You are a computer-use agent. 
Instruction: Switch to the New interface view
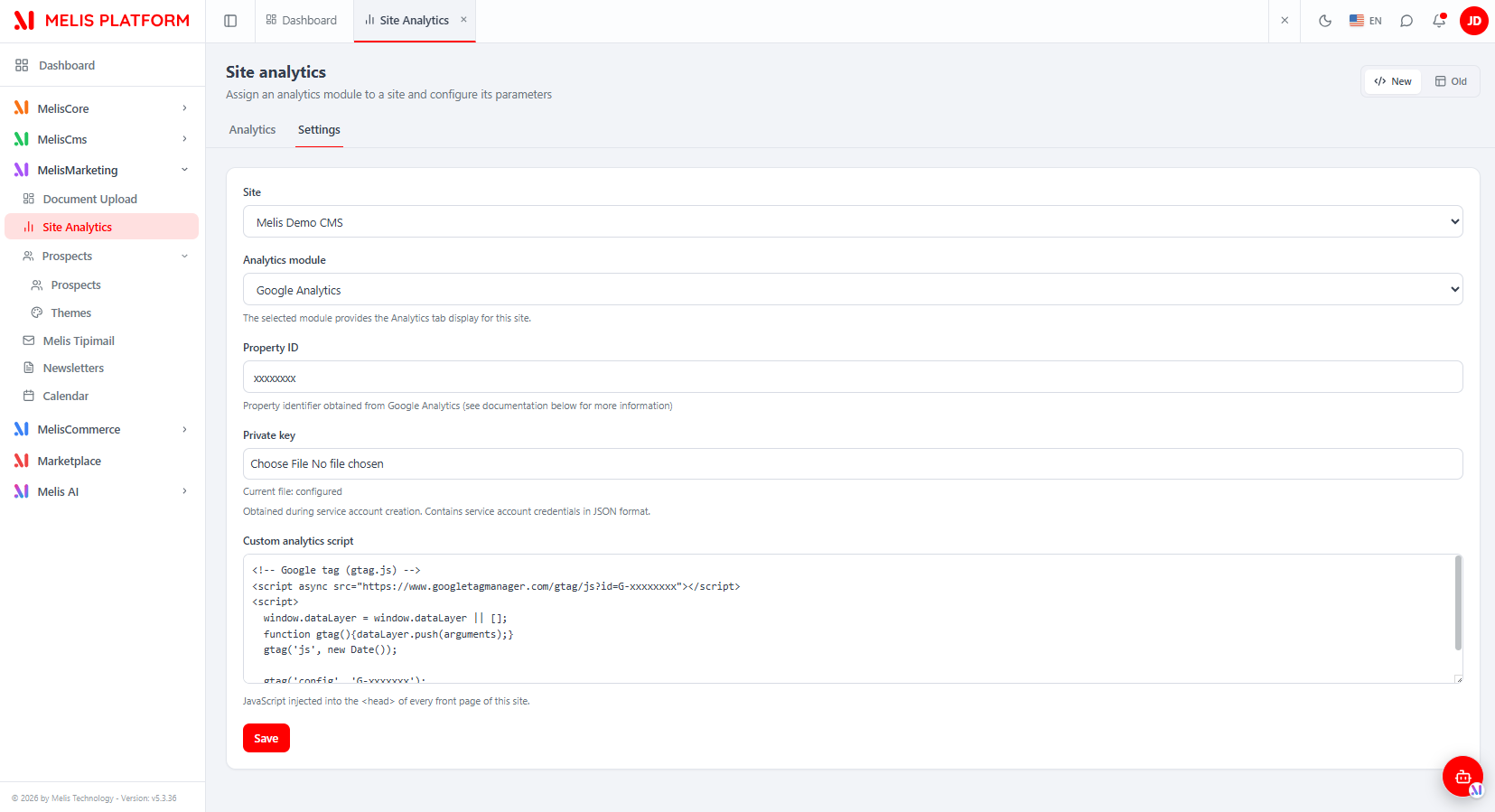(x=1393, y=81)
